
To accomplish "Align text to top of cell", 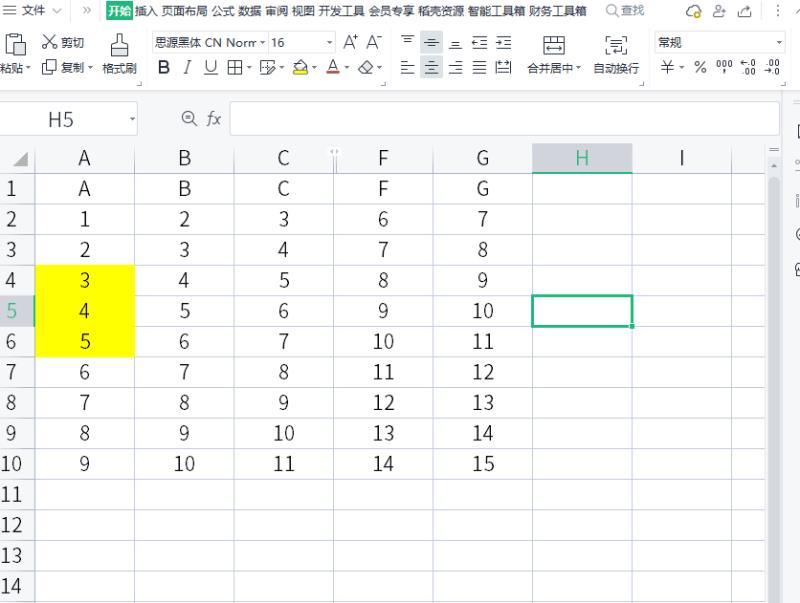I will [x=407, y=42].
